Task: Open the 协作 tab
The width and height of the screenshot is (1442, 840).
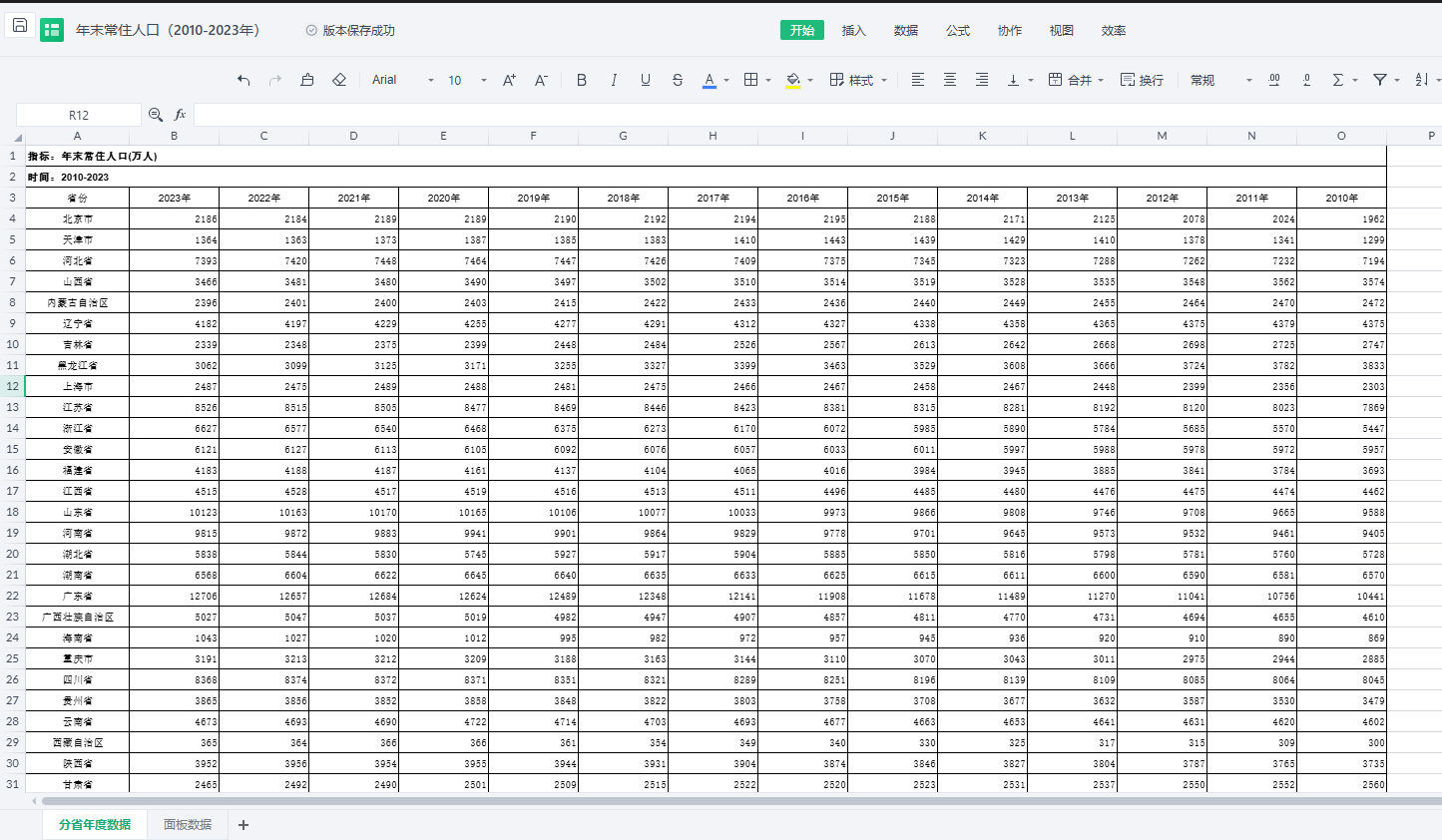Action: pos(1010,30)
